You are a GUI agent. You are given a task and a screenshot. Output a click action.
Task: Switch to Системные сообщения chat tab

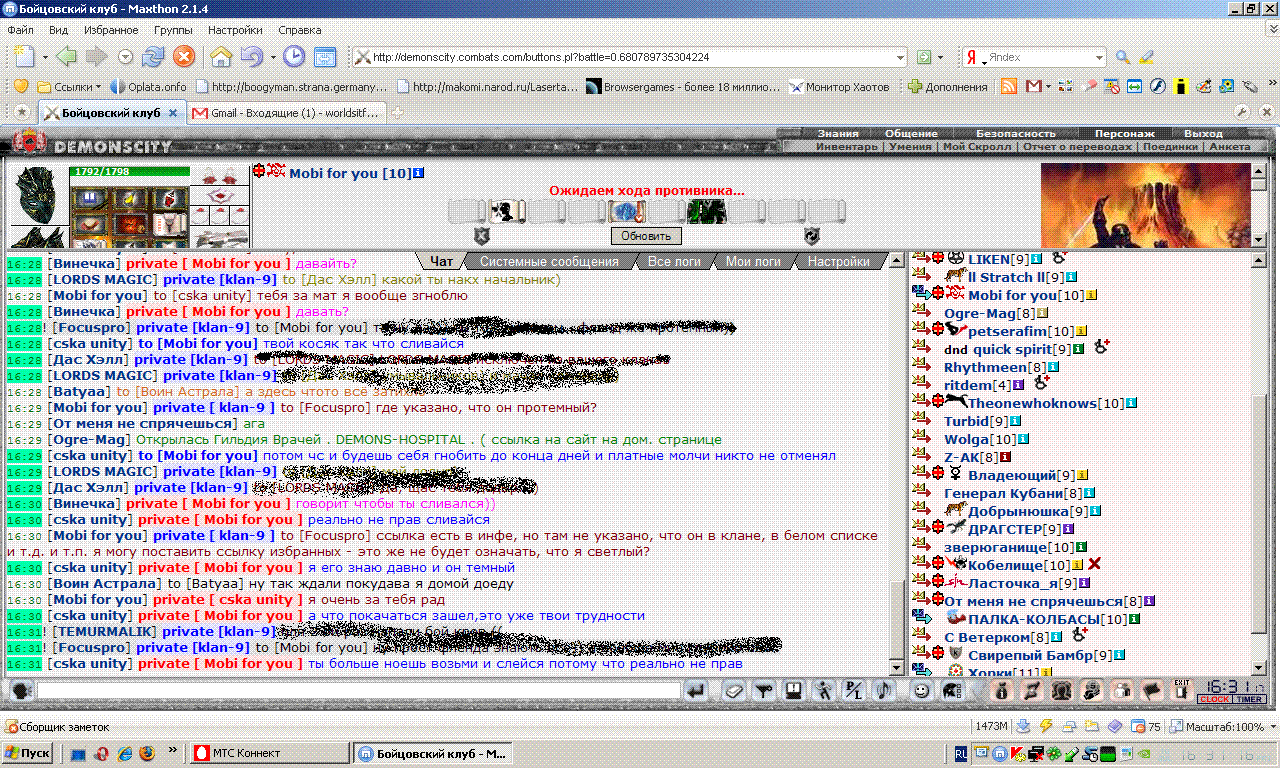tap(547, 261)
